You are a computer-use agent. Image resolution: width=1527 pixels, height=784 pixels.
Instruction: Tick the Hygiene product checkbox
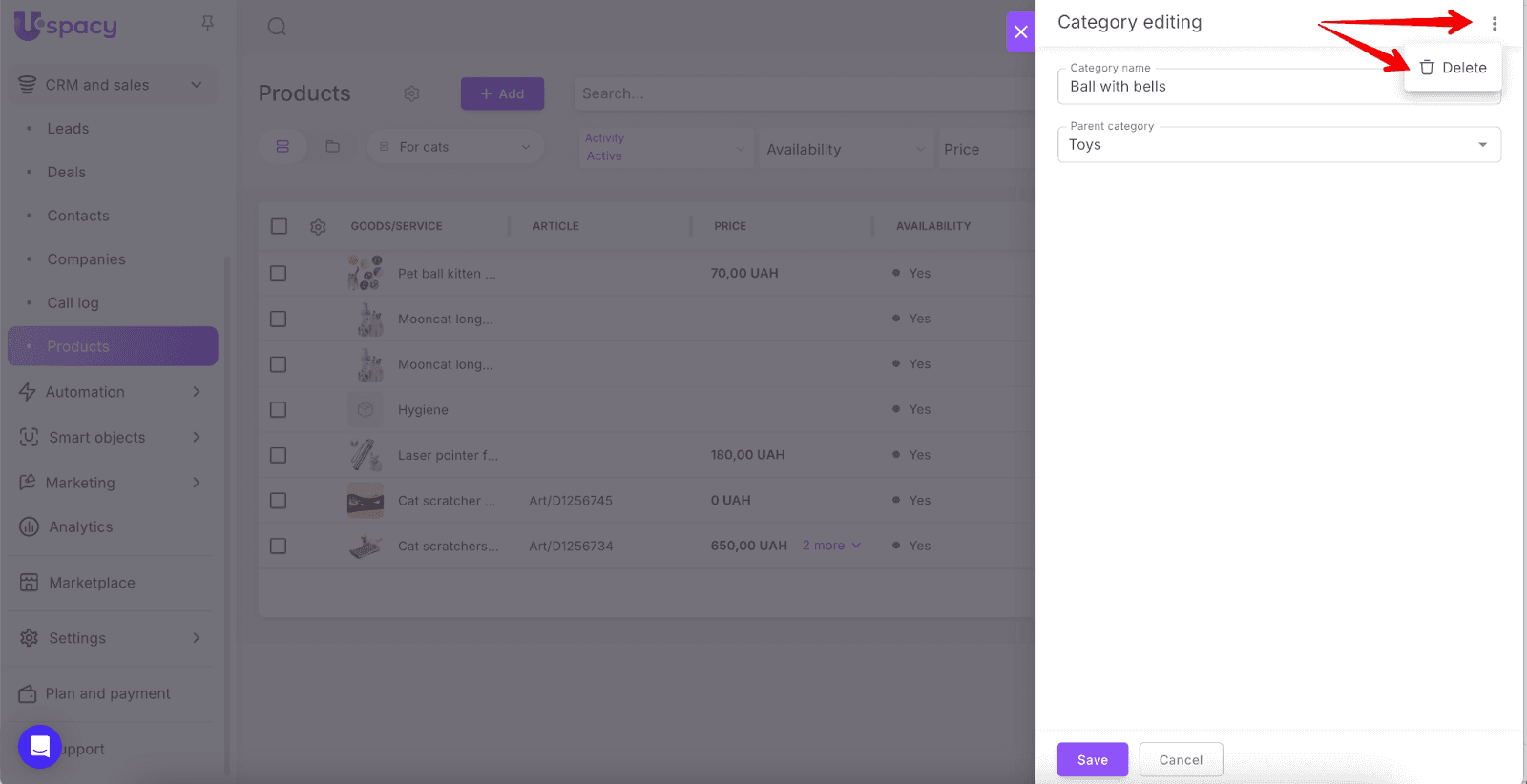tap(278, 410)
